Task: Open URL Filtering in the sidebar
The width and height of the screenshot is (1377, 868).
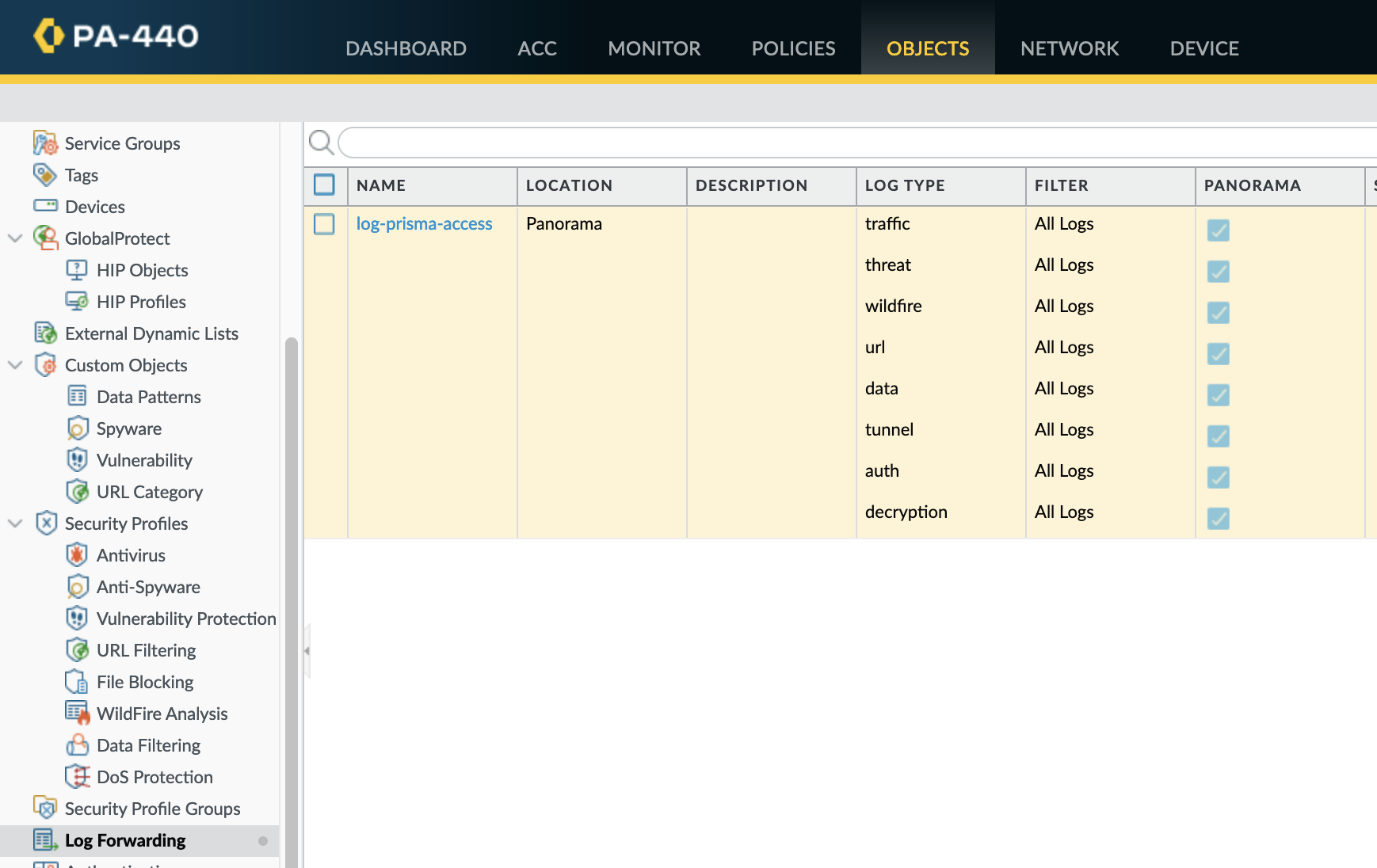Action: pyautogui.click(x=146, y=650)
